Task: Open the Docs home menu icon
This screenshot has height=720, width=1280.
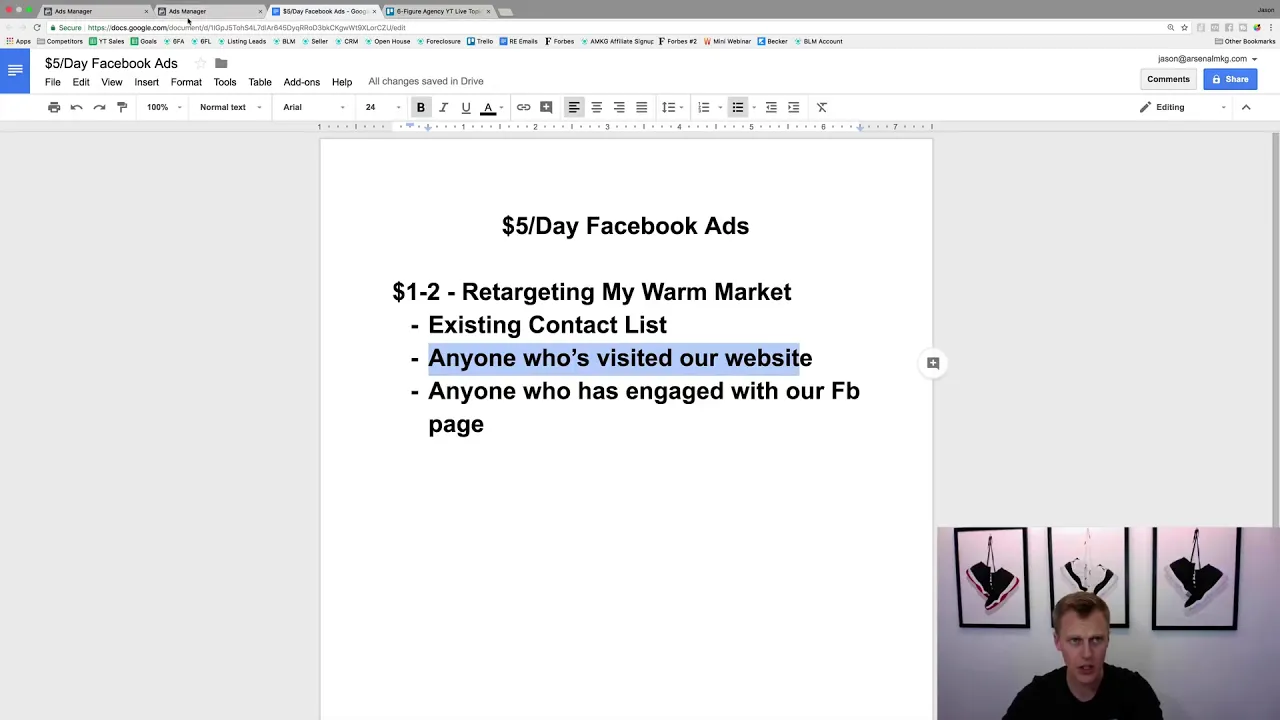Action: click(15, 70)
